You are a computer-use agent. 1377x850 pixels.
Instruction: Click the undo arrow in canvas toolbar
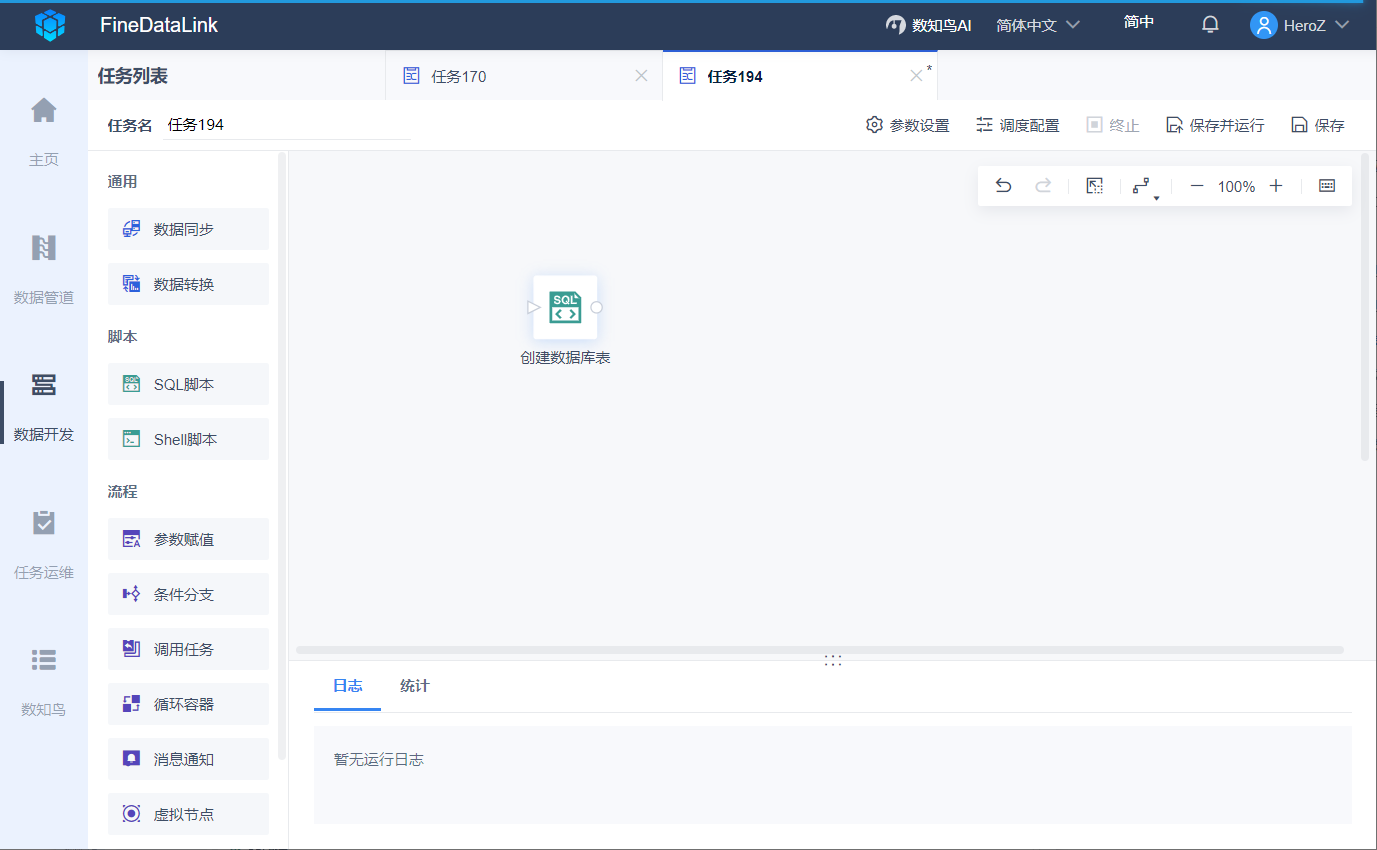(x=1003, y=186)
